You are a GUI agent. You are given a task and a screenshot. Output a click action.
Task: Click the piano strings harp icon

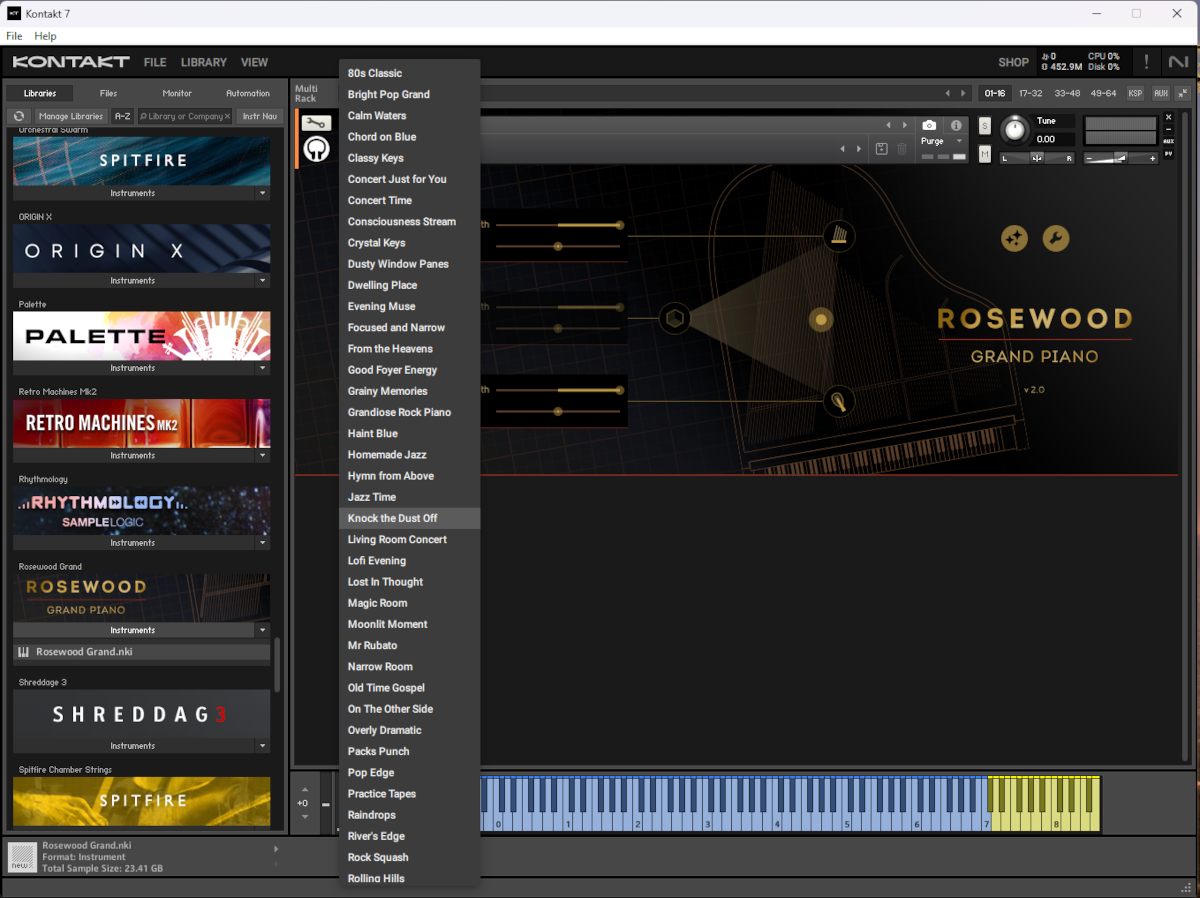point(839,235)
